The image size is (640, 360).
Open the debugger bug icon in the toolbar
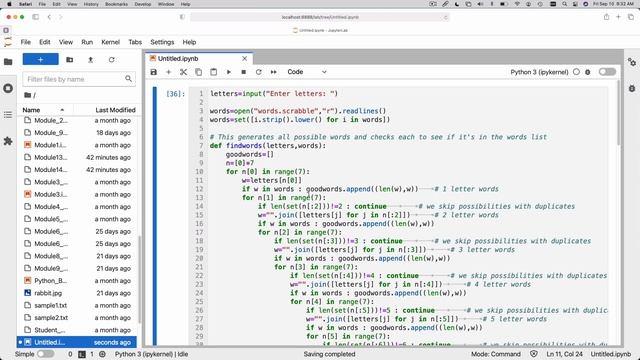588,72
